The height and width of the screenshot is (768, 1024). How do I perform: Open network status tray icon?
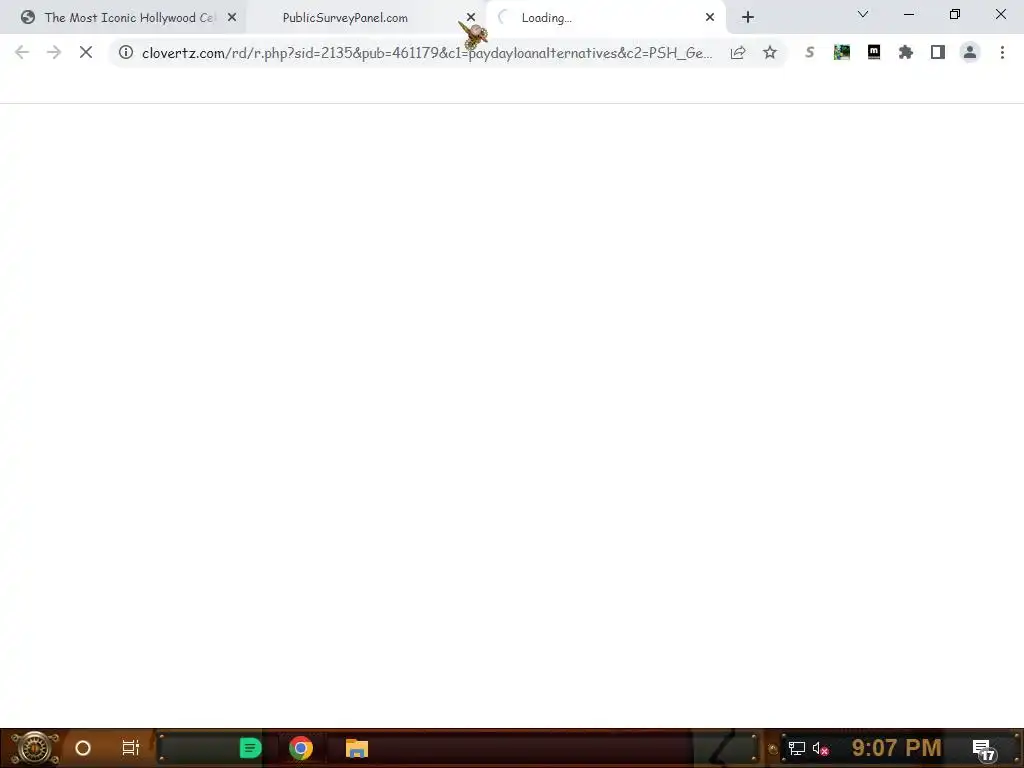[796, 748]
